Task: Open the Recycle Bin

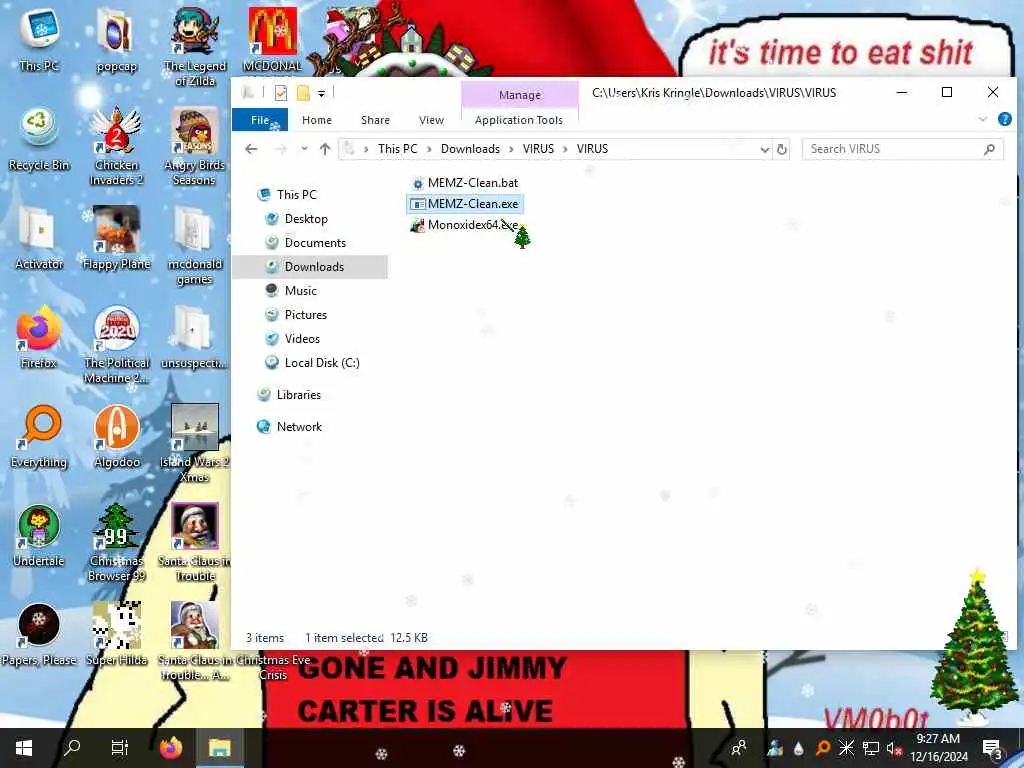Action: tap(39, 138)
